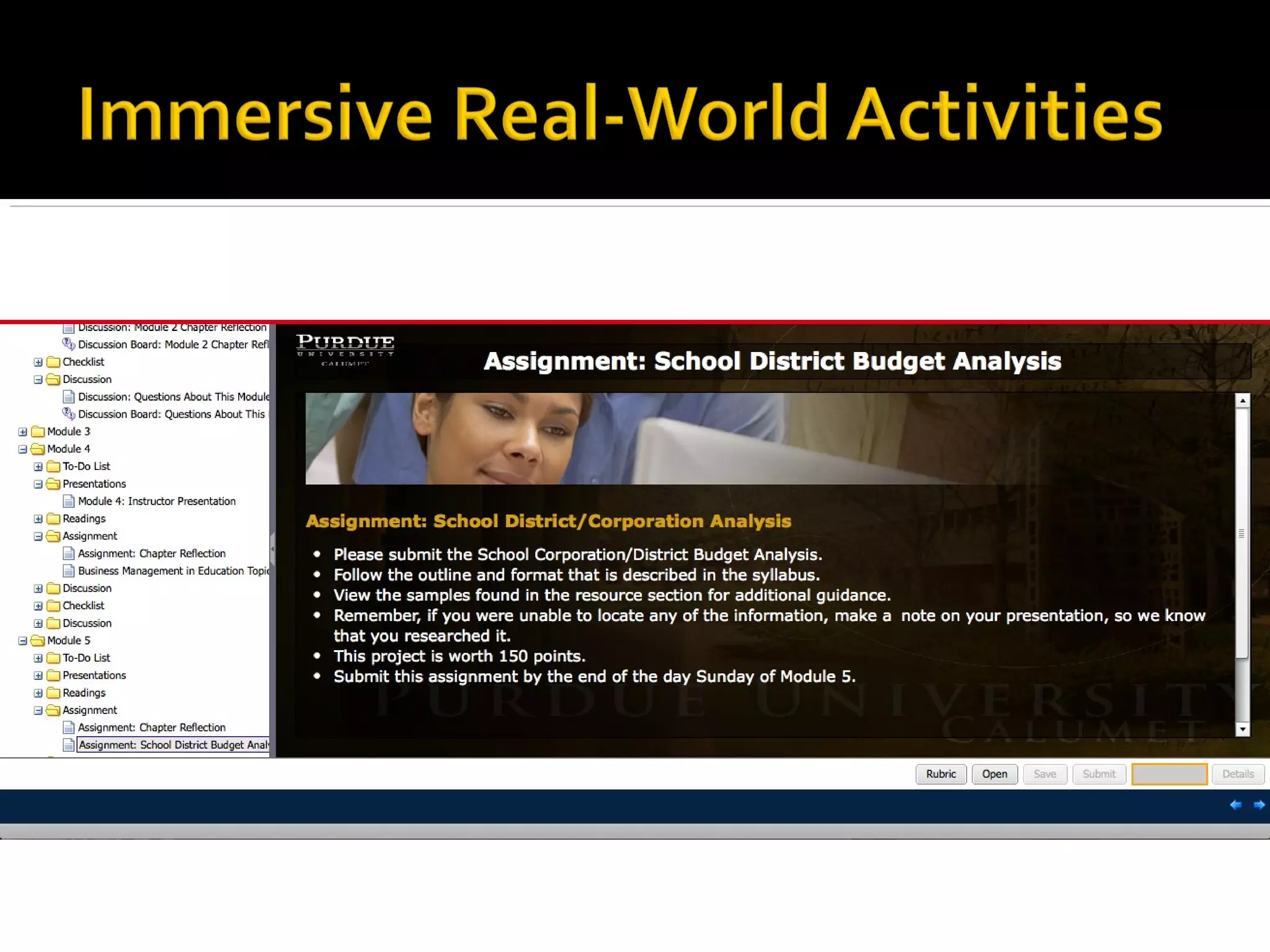Click the empty orange-bordered field near Submit
This screenshot has height=952, width=1270.
pos(1169,773)
